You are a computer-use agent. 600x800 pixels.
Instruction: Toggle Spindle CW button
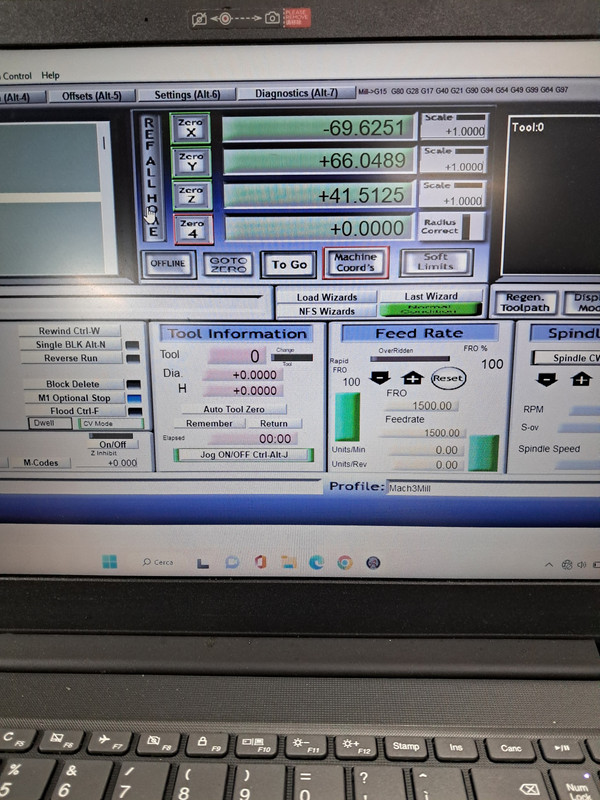coord(566,358)
